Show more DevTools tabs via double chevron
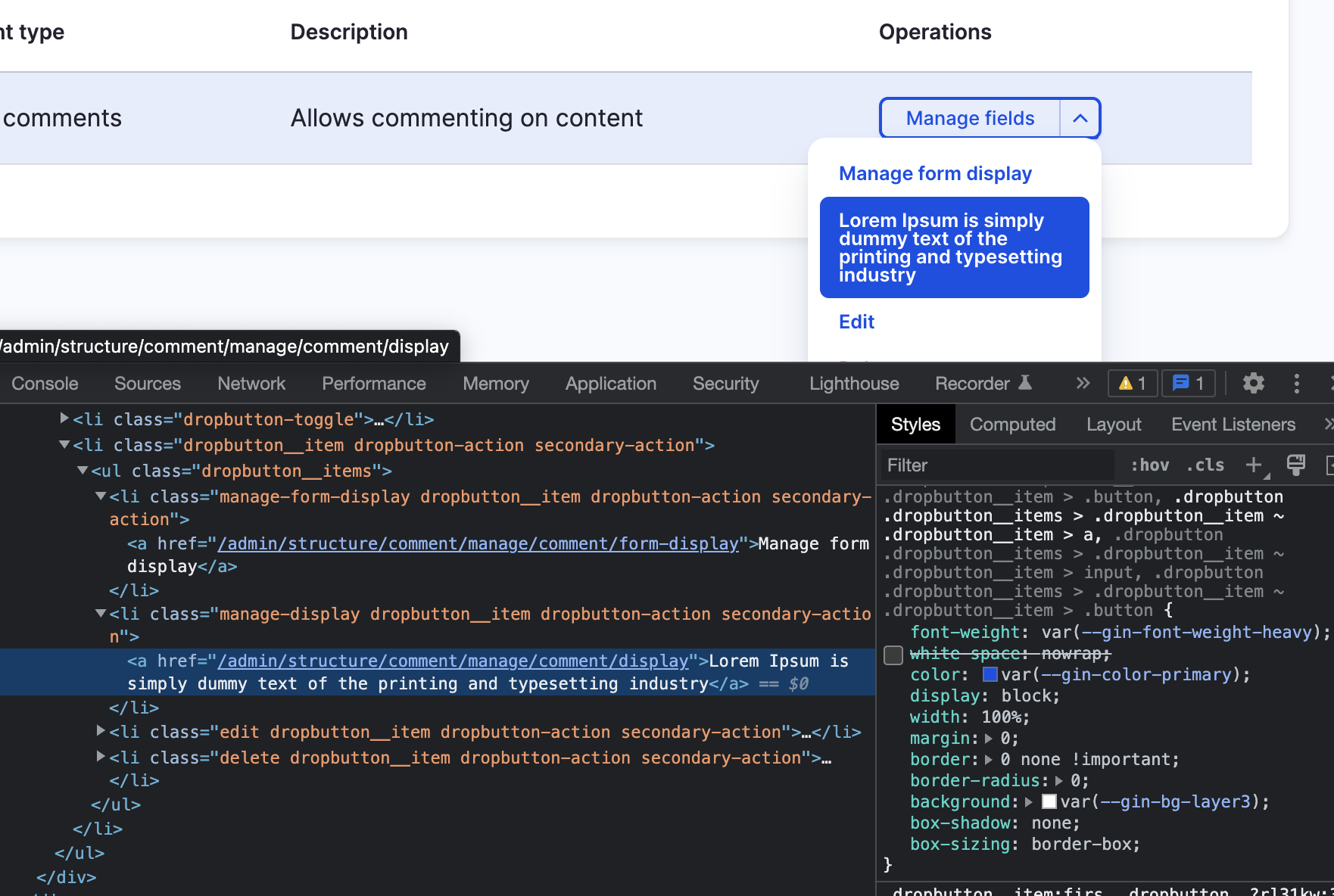Viewport: 1334px width, 896px height. pos(1083,384)
